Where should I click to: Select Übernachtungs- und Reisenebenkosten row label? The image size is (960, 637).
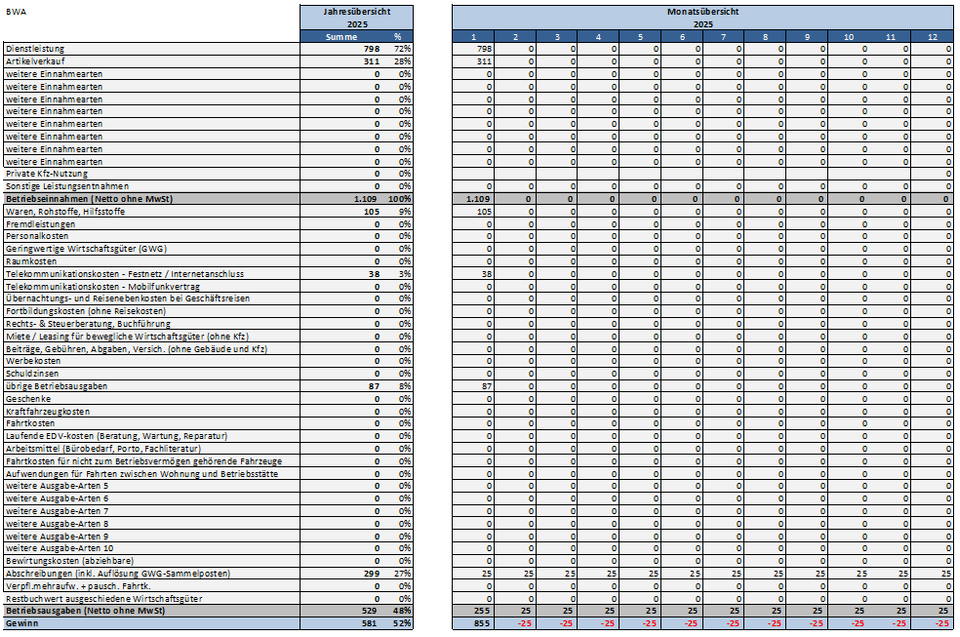(x=127, y=299)
